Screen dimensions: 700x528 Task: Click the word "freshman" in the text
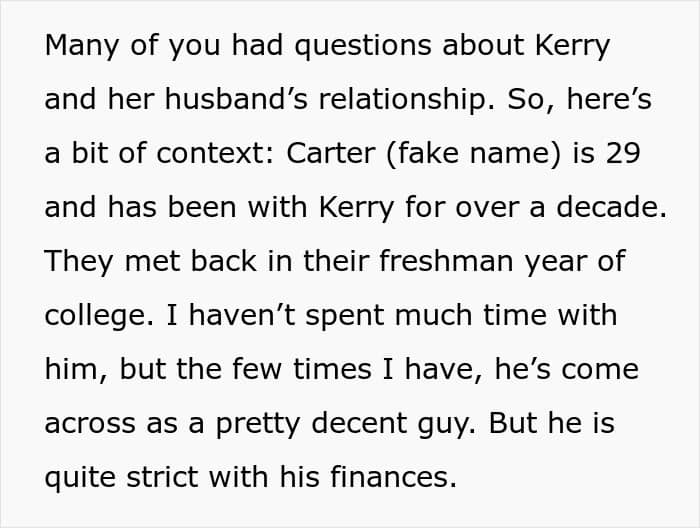[x=446, y=261]
